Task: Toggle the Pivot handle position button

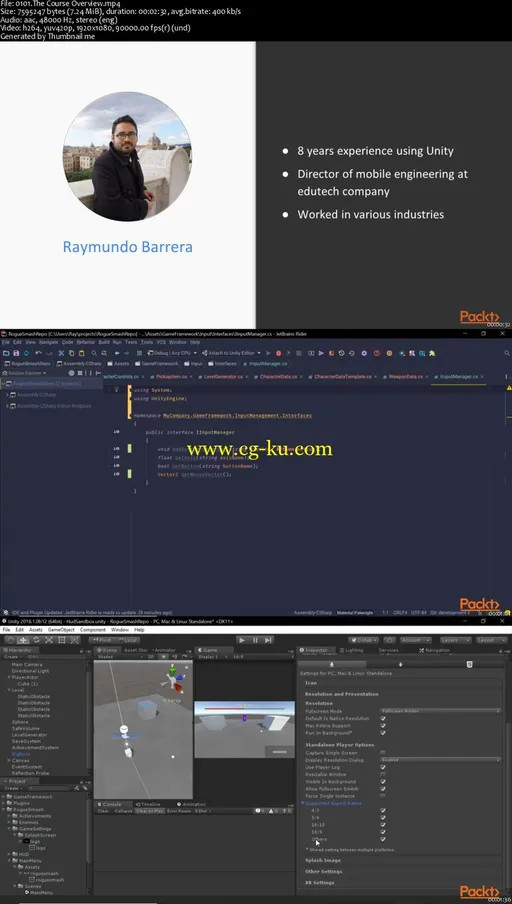Action: coord(104,640)
